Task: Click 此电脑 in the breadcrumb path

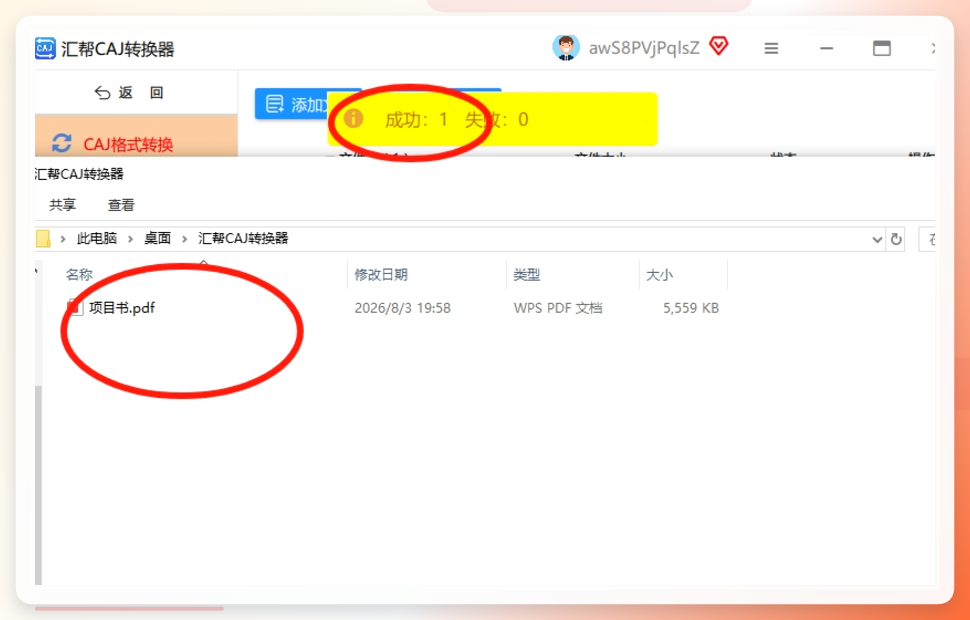Action: pyautogui.click(x=97, y=239)
